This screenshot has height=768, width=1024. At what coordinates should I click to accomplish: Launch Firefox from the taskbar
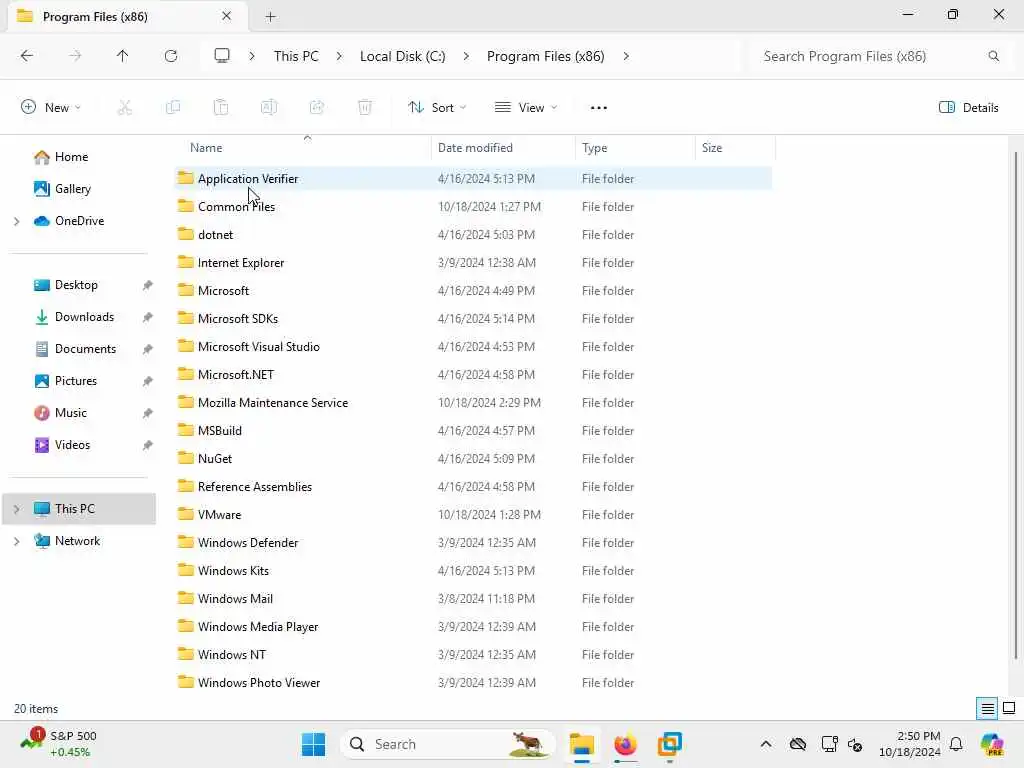pyautogui.click(x=625, y=744)
